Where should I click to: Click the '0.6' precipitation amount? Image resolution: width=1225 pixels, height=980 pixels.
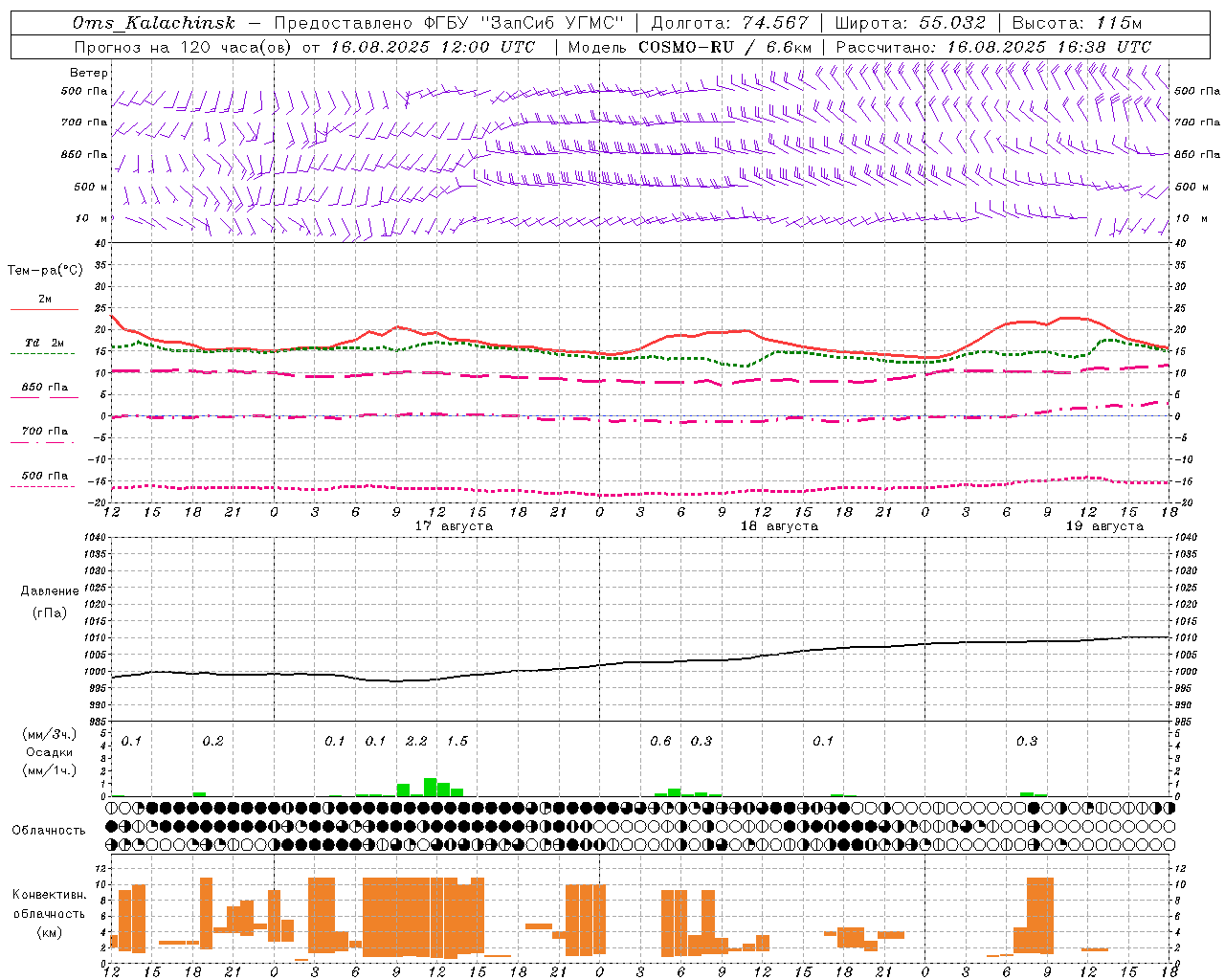coord(660,741)
